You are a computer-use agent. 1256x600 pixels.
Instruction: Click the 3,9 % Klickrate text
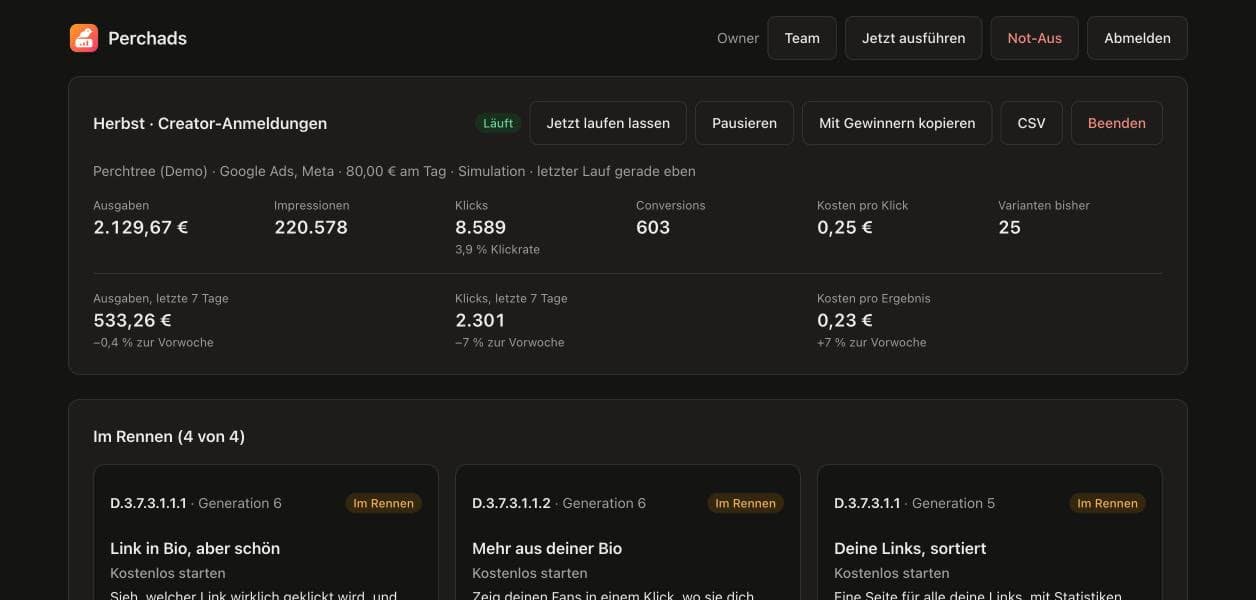(497, 249)
